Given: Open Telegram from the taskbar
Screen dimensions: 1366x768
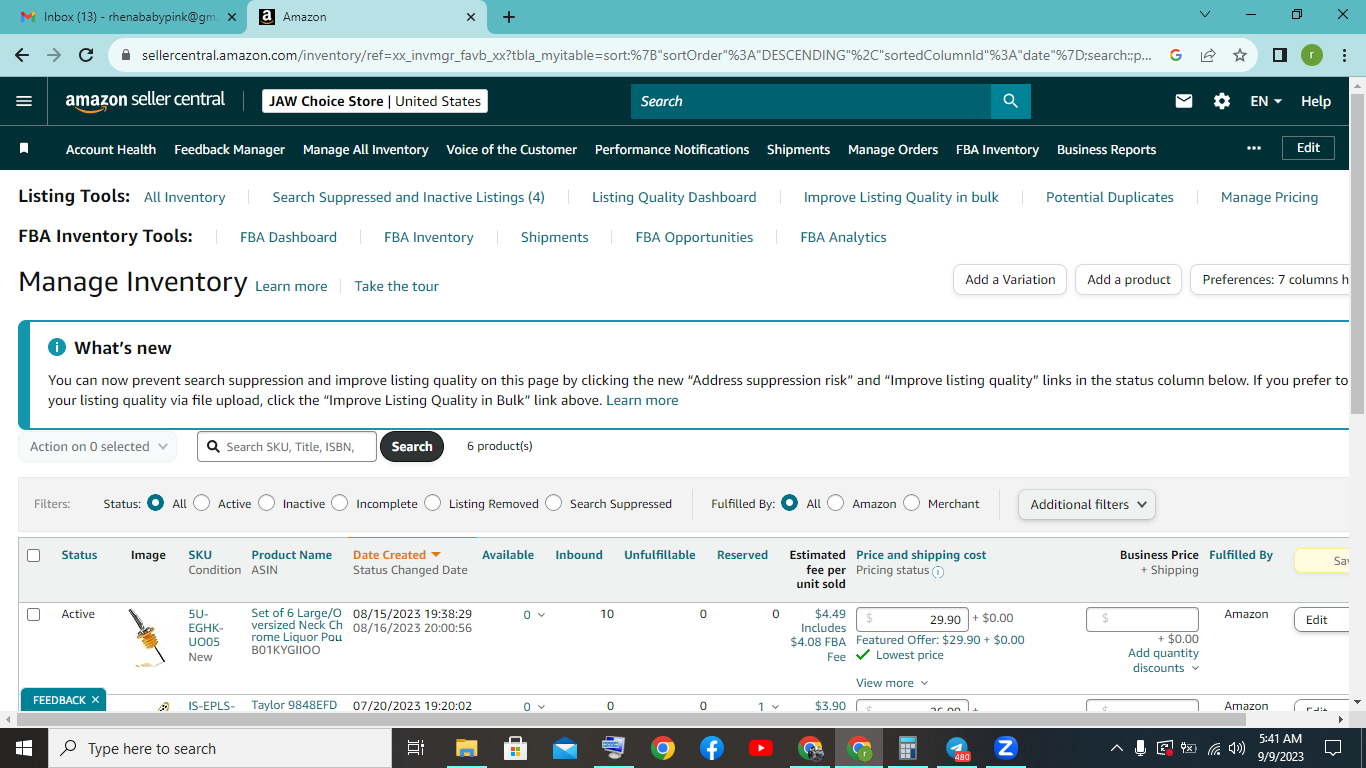Looking at the screenshot, I should tap(957, 748).
